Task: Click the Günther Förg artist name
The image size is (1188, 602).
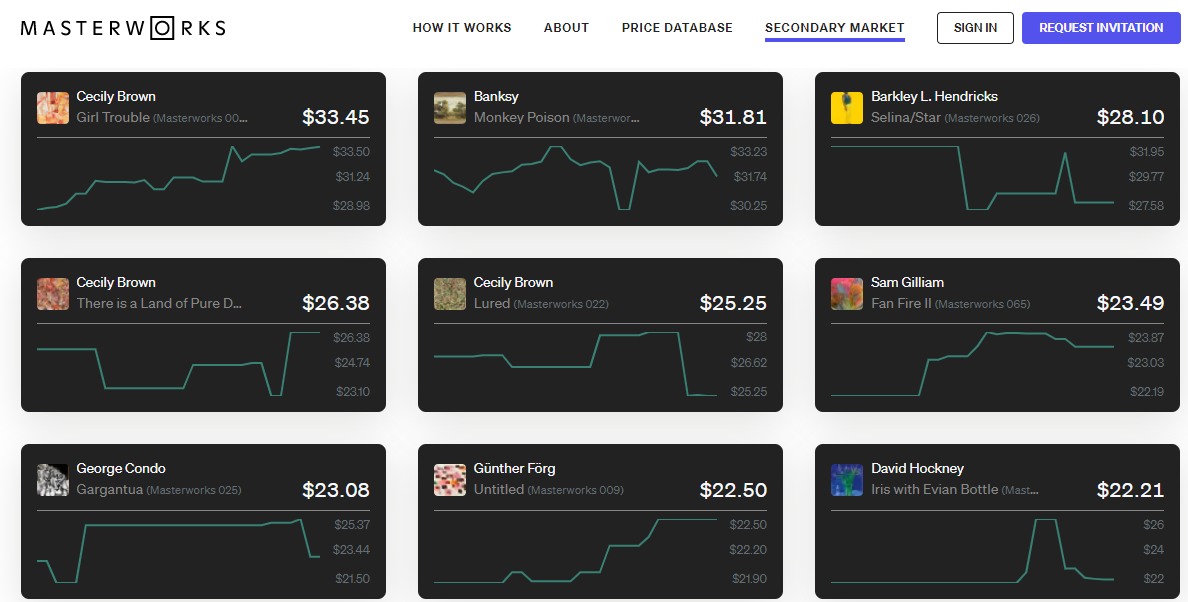Action: [514, 469]
